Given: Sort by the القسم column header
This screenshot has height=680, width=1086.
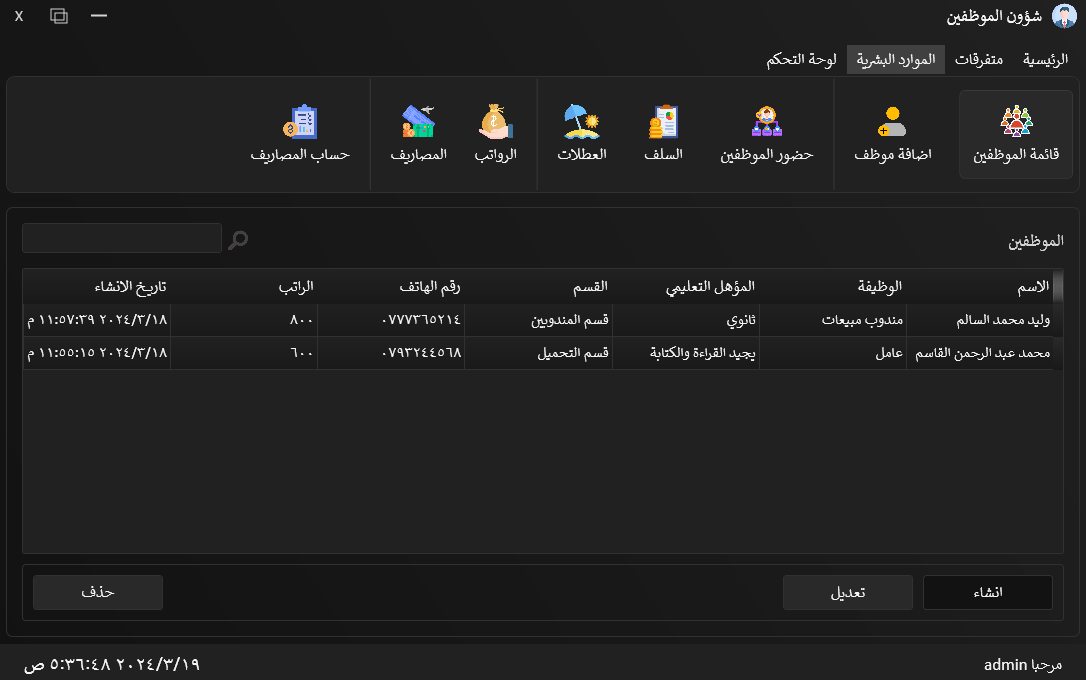Looking at the screenshot, I should pyautogui.click(x=538, y=287).
